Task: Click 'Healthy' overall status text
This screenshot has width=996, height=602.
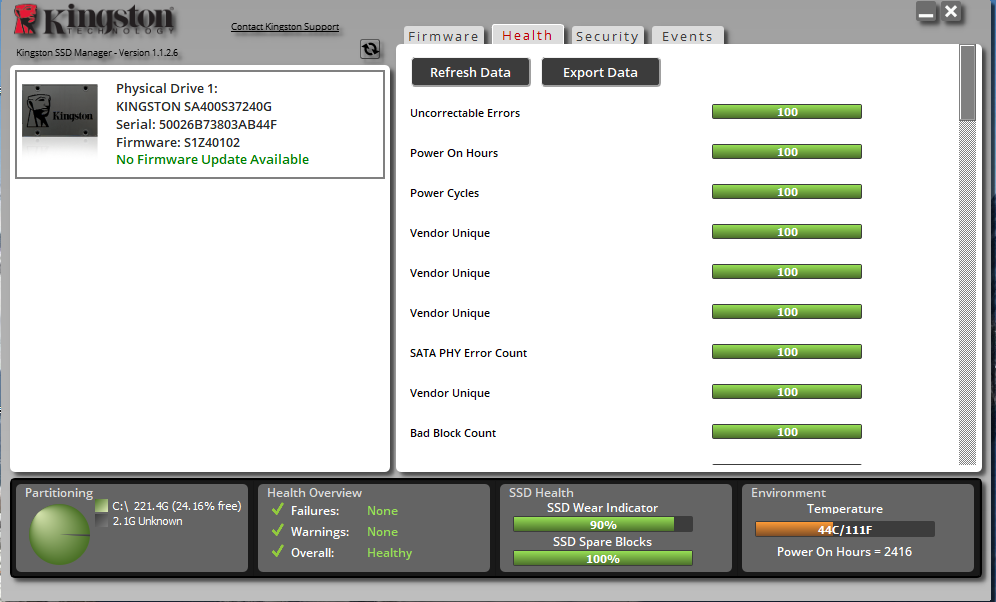Action: (x=389, y=553)
